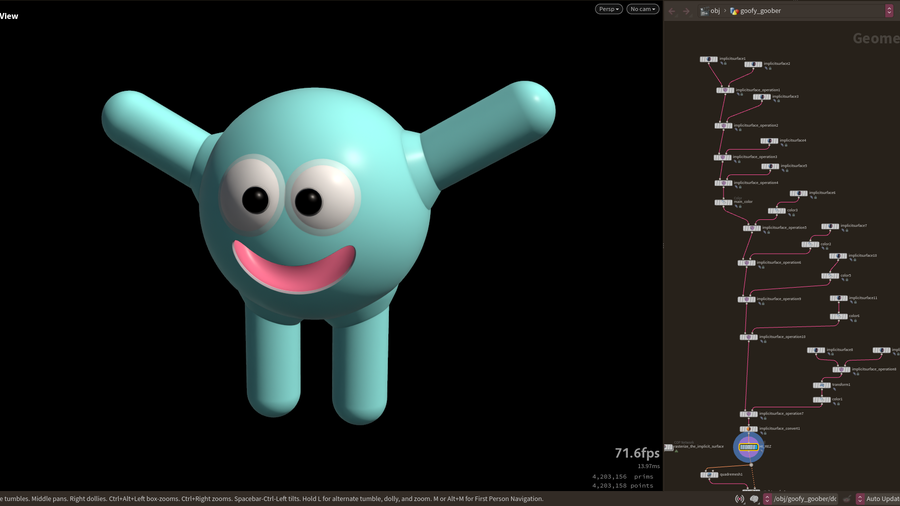Go back in network history
Image resolution: width=900 pixels, height=506 pixels.
pyautogui.click(x=673, y=11)
